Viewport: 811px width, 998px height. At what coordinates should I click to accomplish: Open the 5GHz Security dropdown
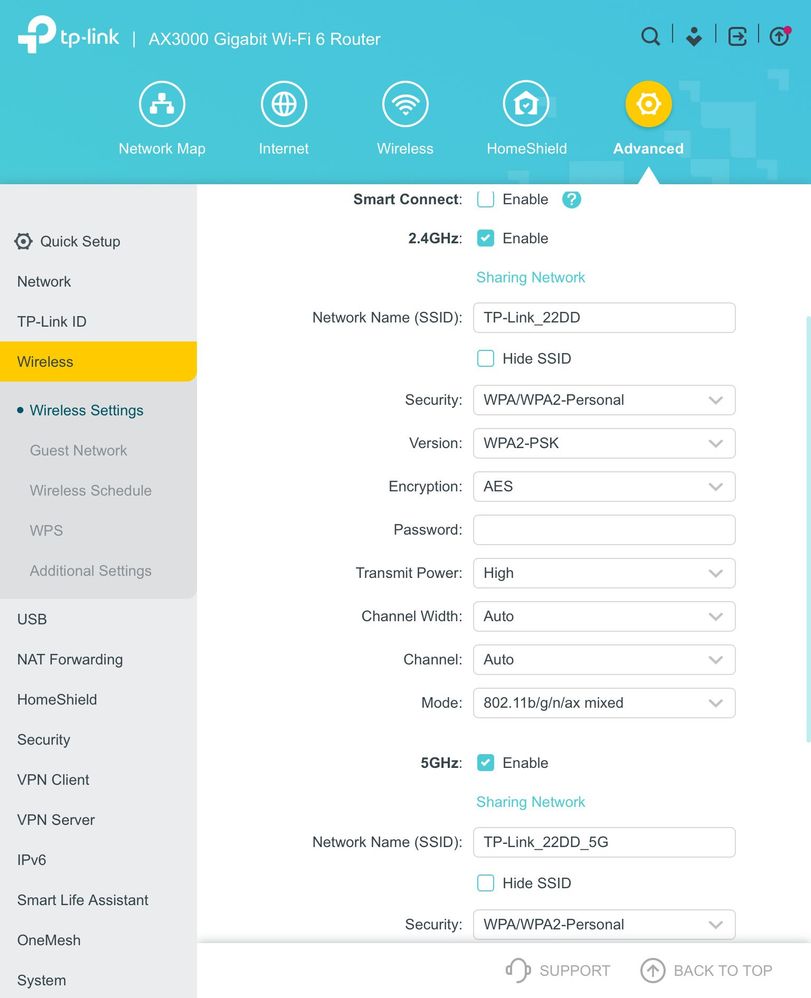[604, 924]
